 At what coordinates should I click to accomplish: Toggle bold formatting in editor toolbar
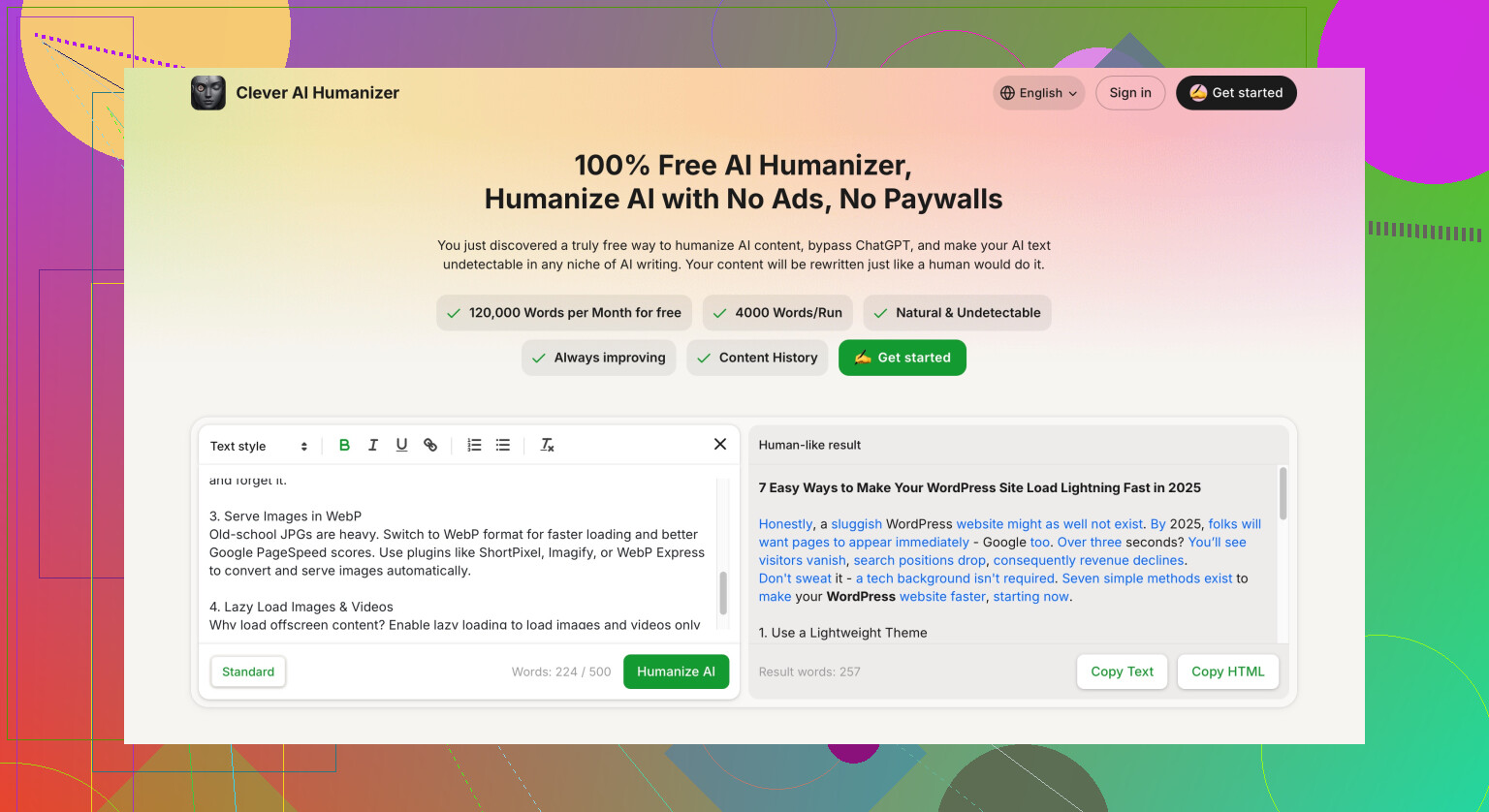pos(344,445)
